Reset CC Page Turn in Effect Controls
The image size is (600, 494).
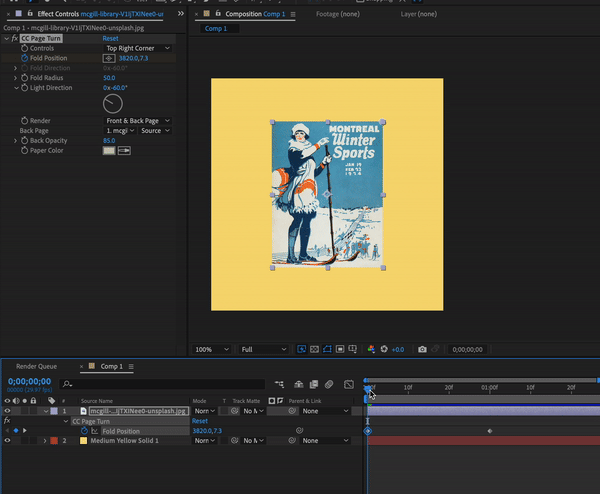110,38
